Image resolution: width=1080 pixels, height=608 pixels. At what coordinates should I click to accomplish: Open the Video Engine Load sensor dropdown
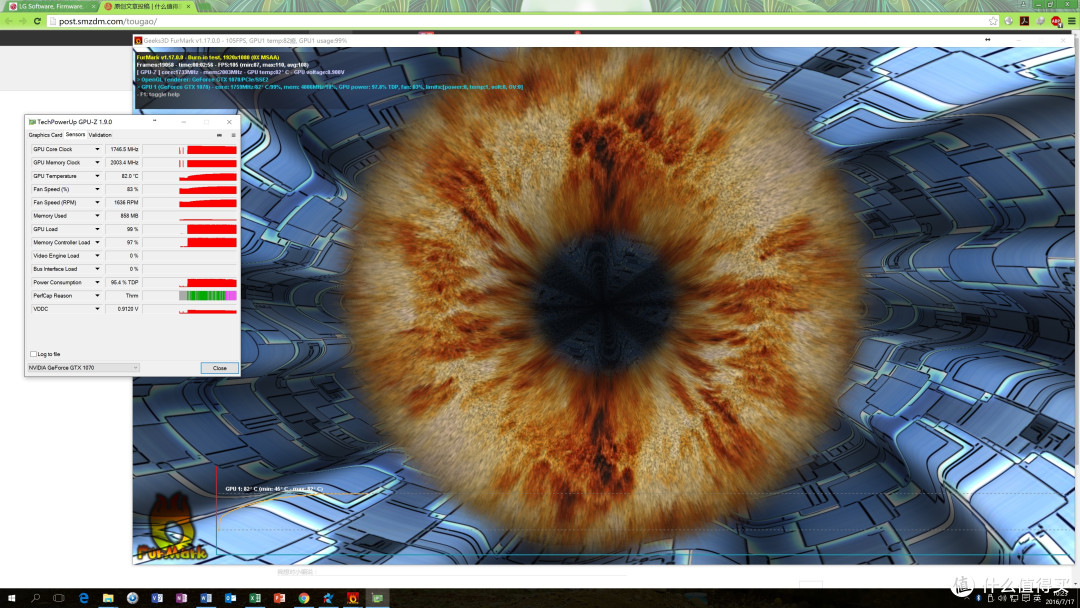coord(97,256)
